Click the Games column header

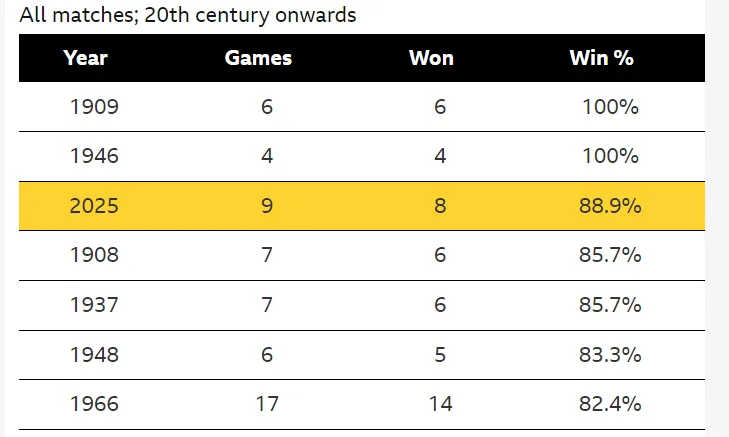[258, 58]
